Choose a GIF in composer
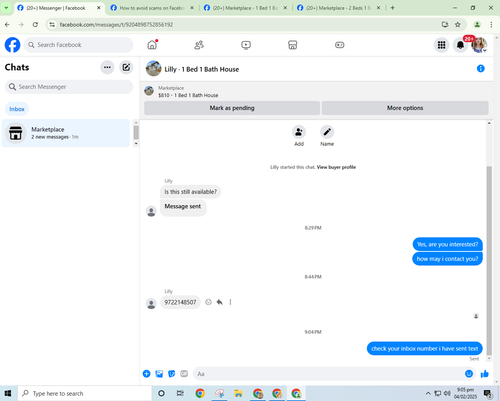The image size is (500, 401). point(184,374)
